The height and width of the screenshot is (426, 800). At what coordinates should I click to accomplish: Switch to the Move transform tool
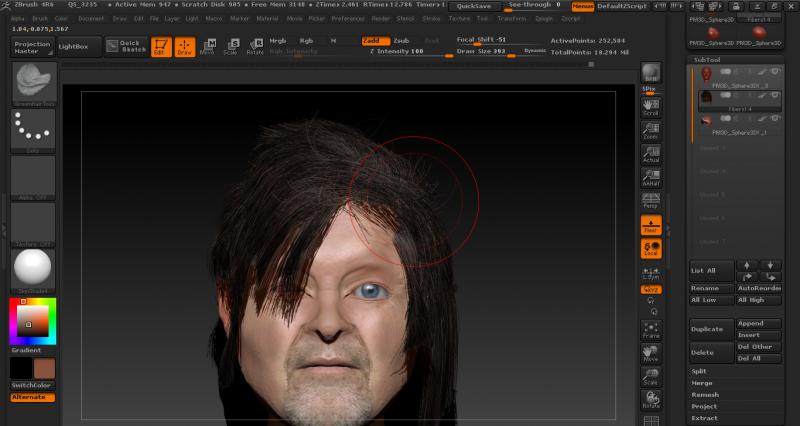click(207, 46)
